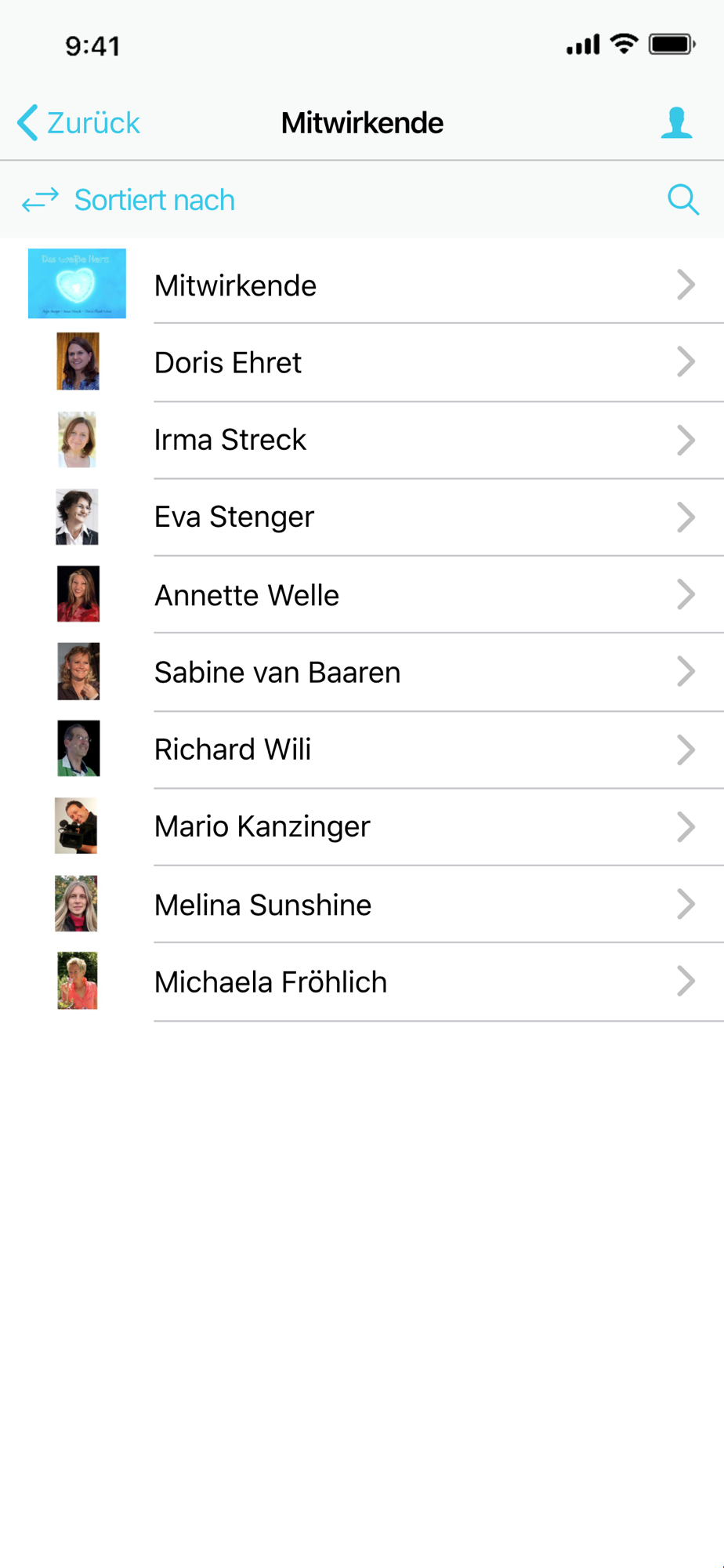
Task: Tap the sort arrows icon
Action: coord(41,200)
